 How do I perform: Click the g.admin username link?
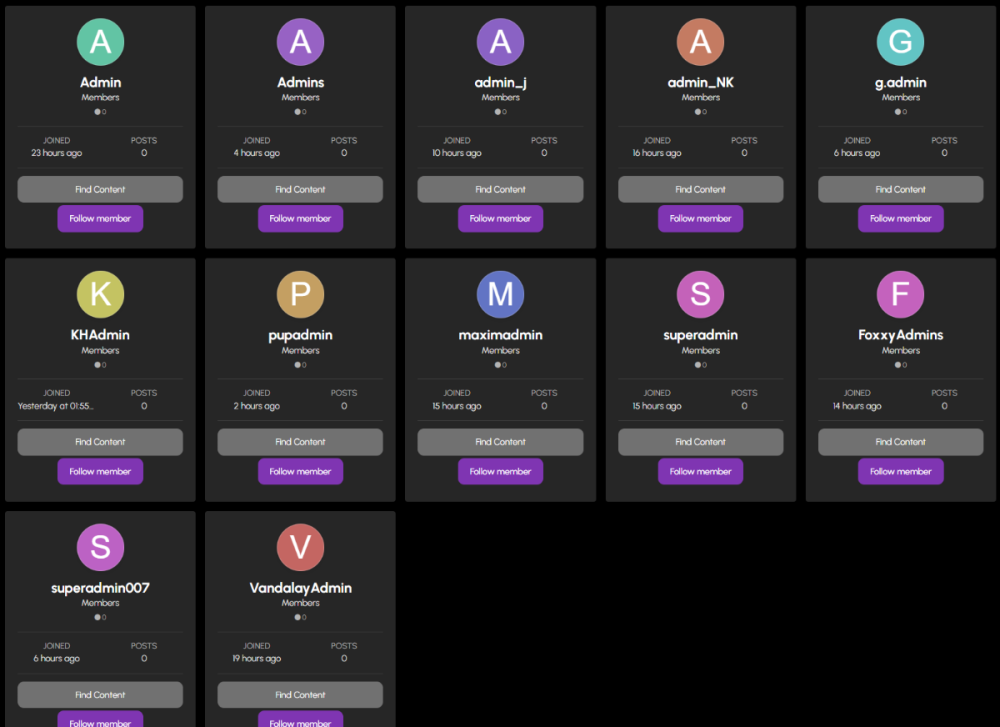[900, 82]
